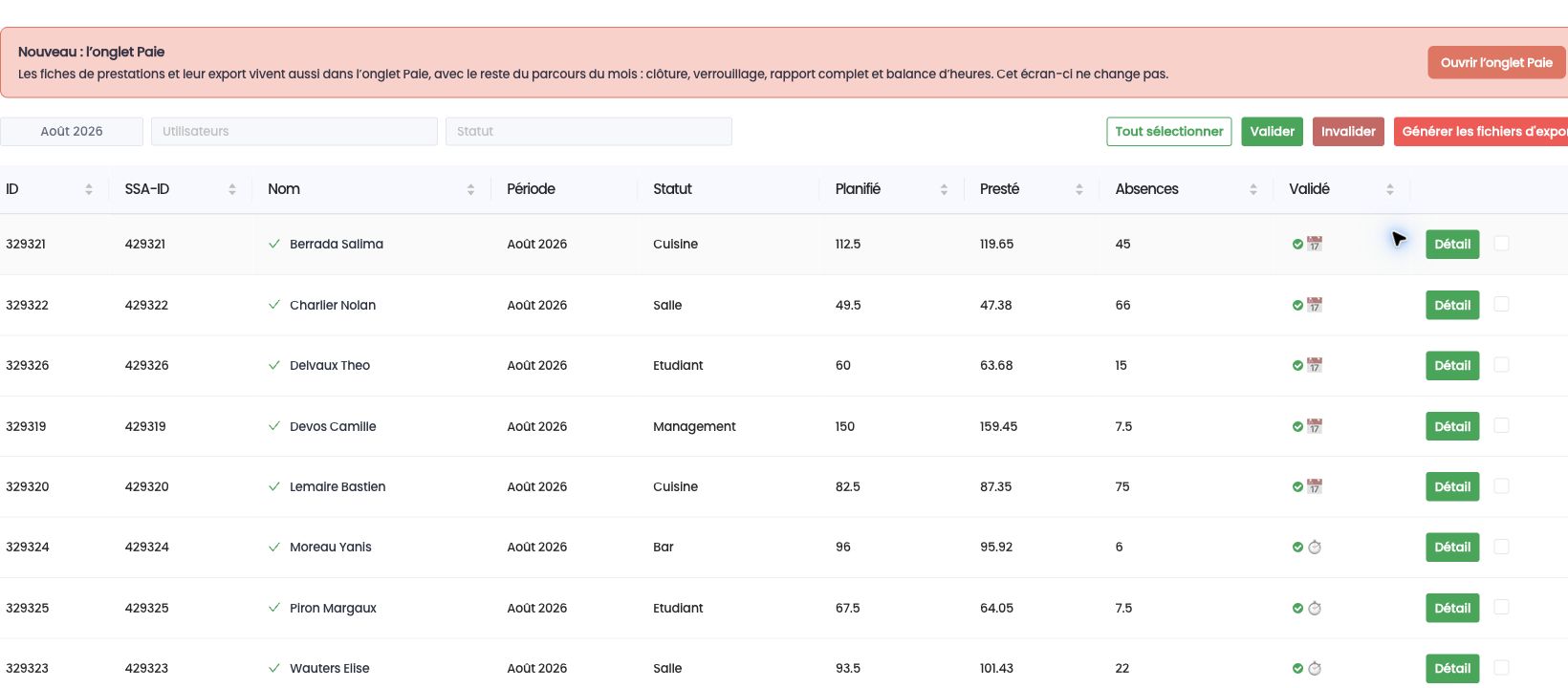Click the Management status in Devos Camille's row
This screenshot has width=1568, height=688.
tap(694, 426)
